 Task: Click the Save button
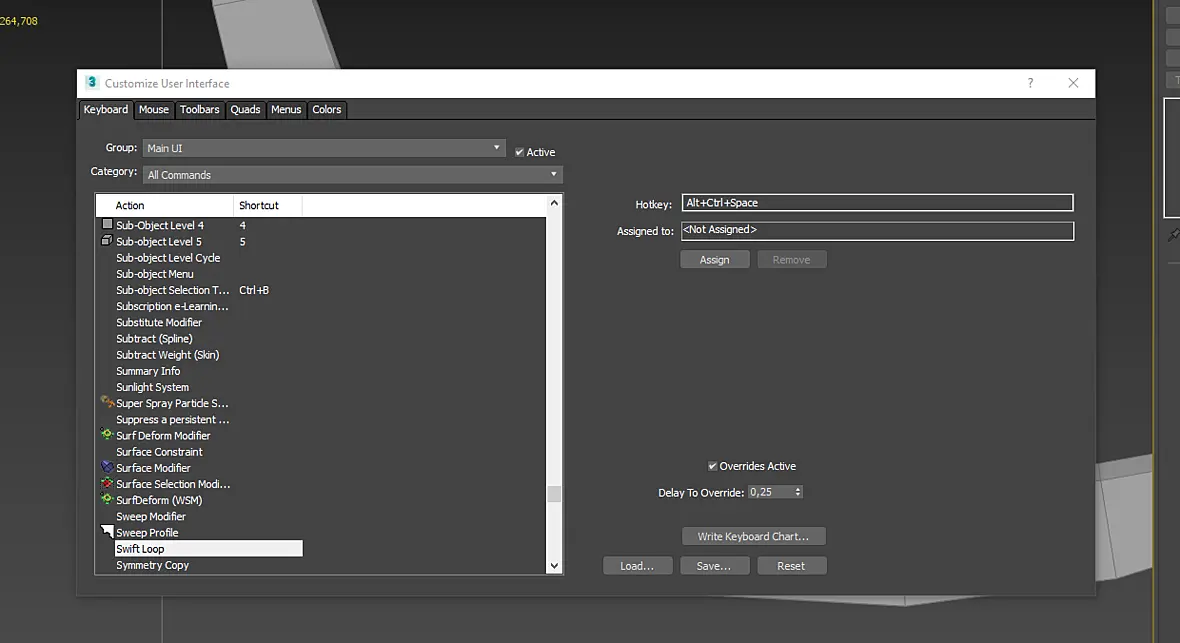point(714,565)
